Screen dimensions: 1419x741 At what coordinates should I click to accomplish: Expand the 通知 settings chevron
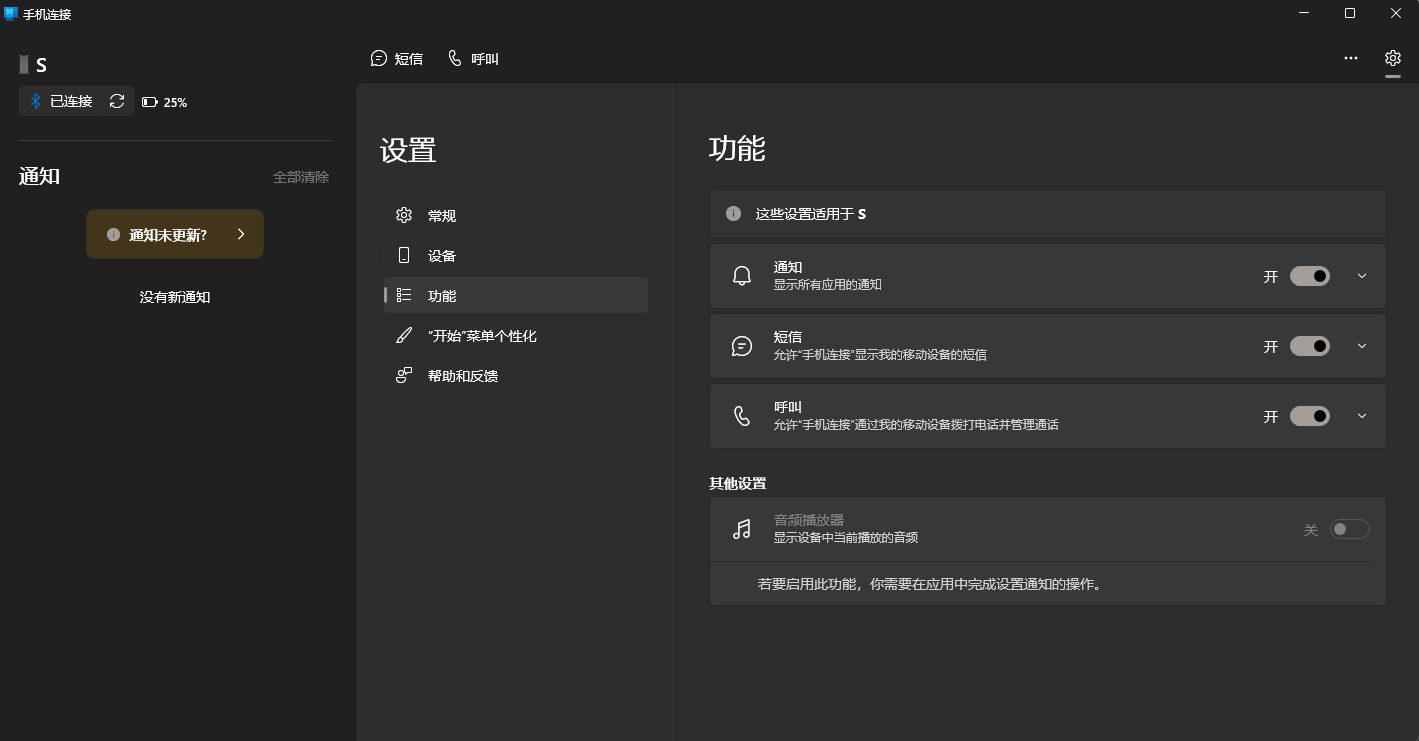click(1362, 276)
